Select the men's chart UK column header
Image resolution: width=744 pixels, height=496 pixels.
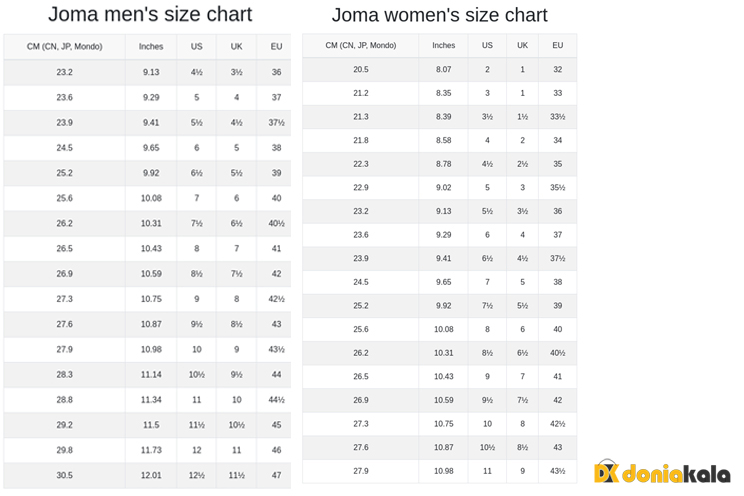tap(236, 47)
